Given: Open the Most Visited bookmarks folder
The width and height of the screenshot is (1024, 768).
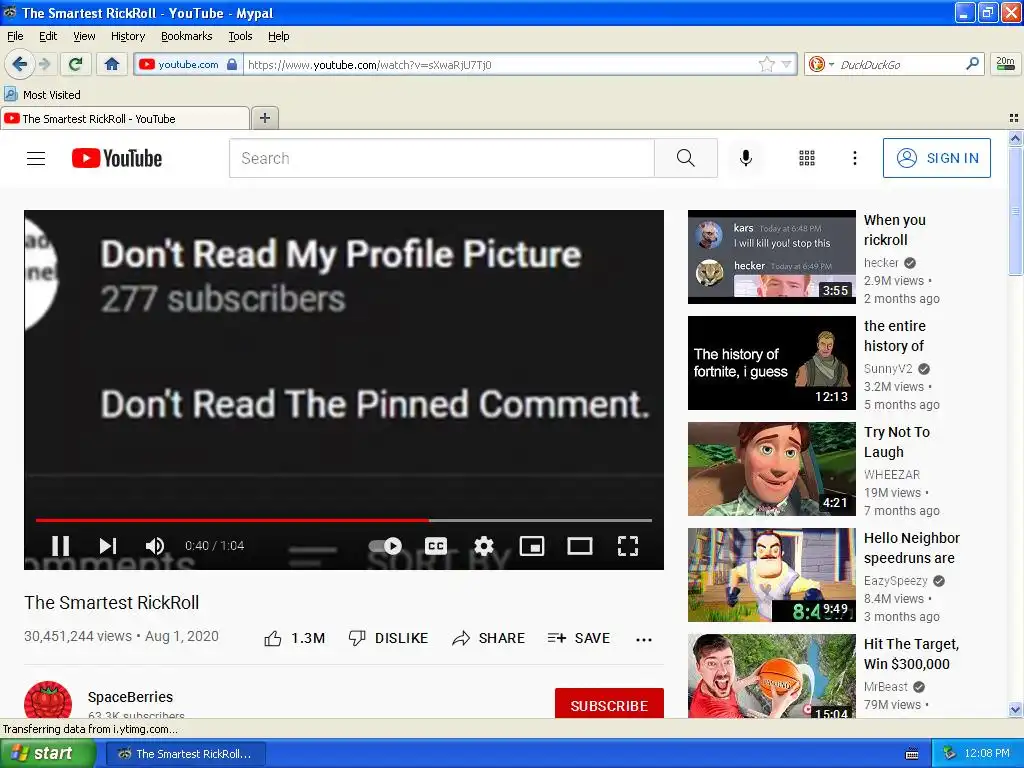Looking at the screenshot, I should [43, 95].
